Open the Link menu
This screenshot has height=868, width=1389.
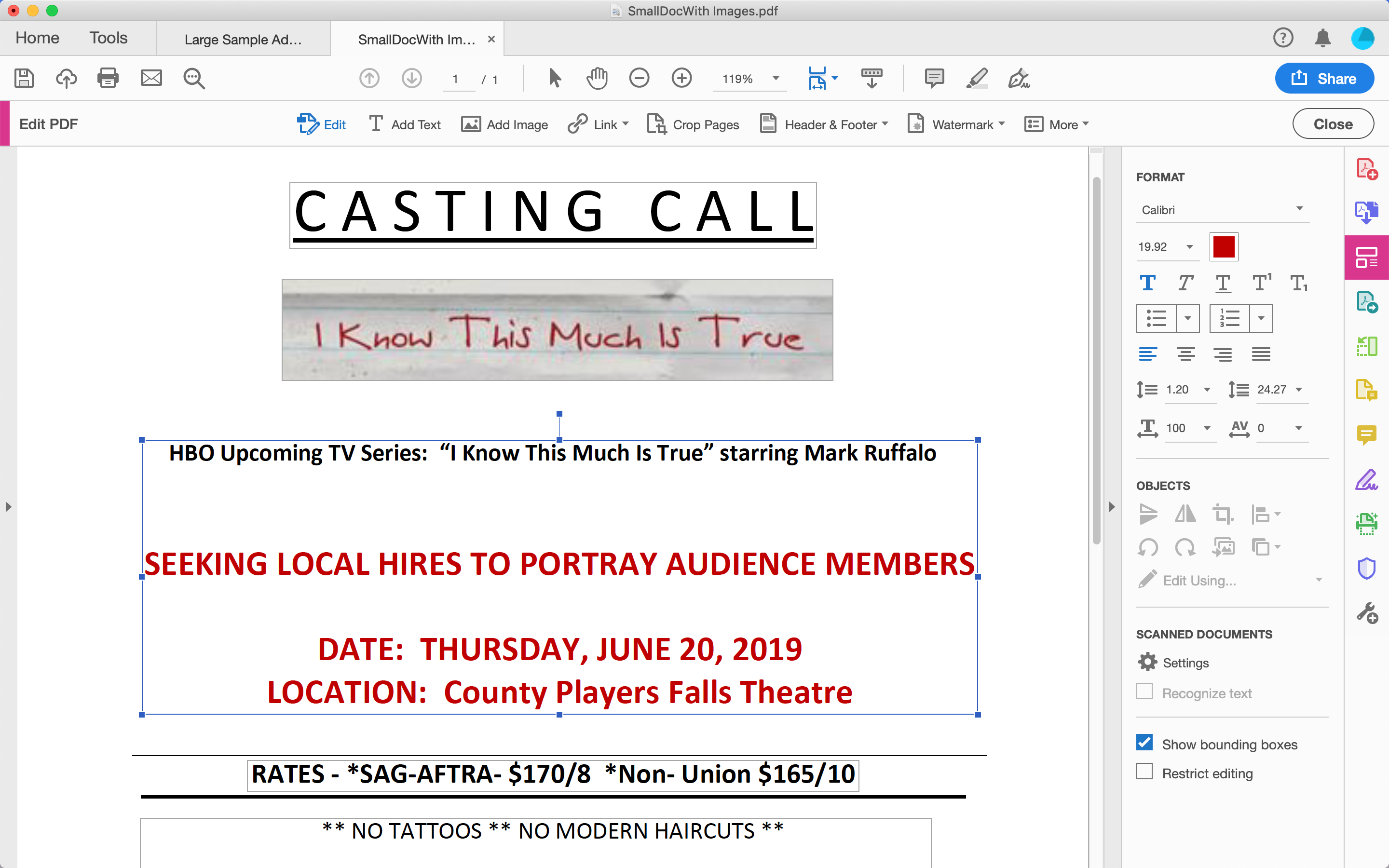pyautogui.click(x=598, y=124)
